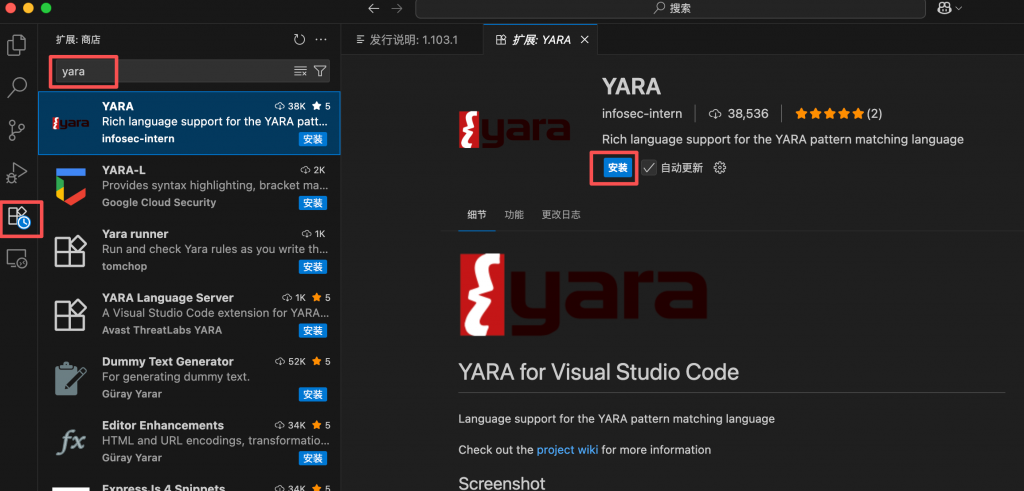Select YARA Language Server in the list
Viewport: 1024px width, 491px height.
[x=188, y=314]
